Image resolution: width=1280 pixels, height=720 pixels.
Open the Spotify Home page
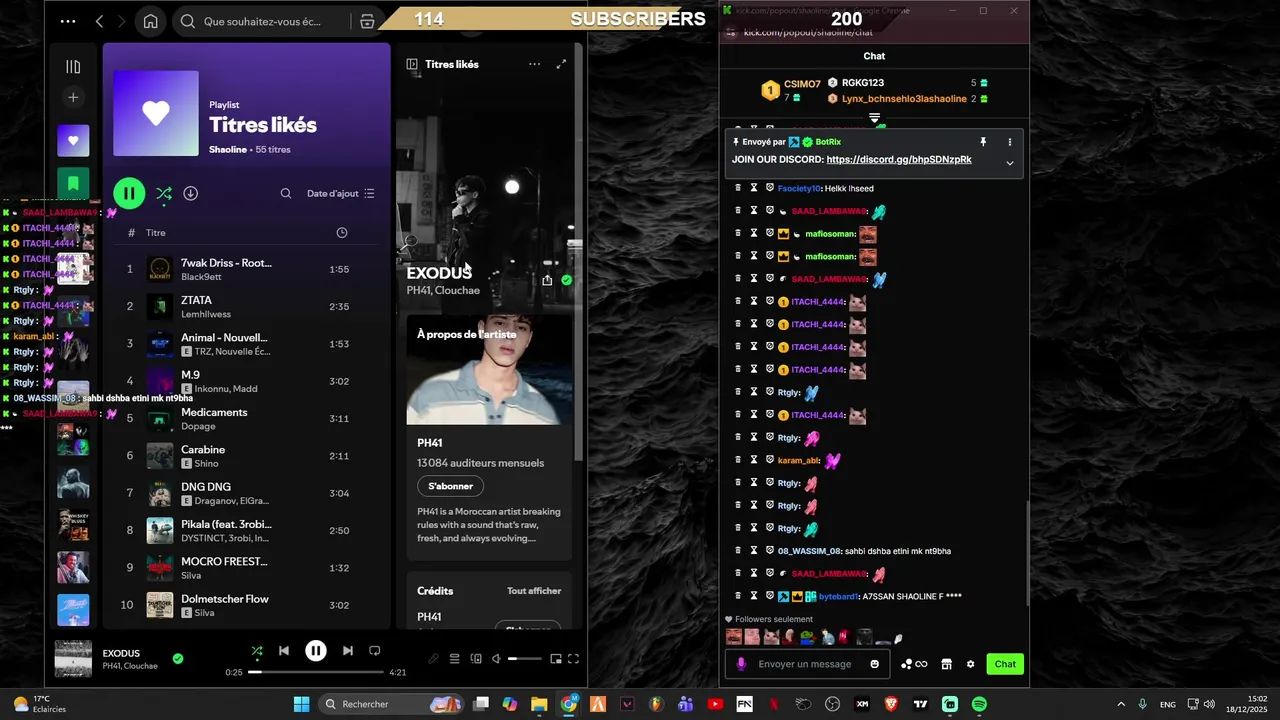[150, 21]
